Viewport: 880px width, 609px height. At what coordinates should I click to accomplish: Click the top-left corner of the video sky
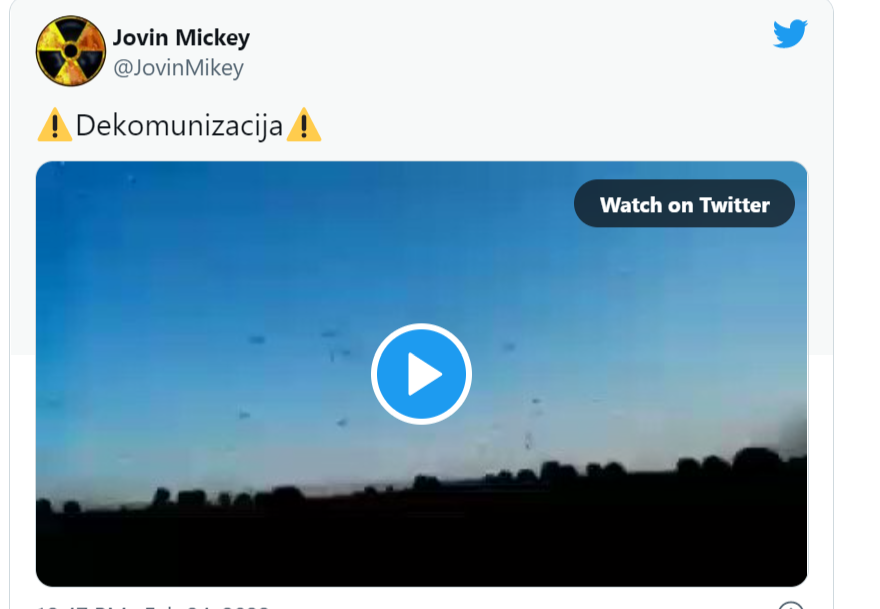point(62,182)
